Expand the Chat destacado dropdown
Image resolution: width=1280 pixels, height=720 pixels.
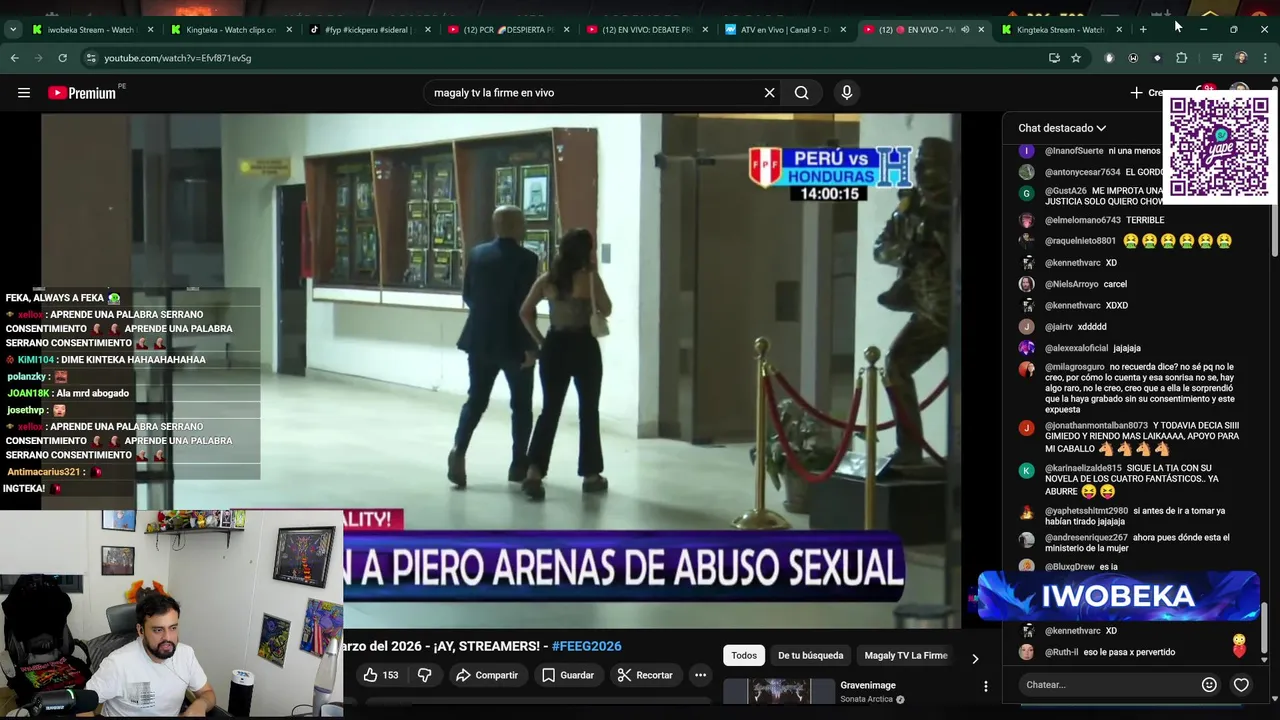tap(1062, 128)
